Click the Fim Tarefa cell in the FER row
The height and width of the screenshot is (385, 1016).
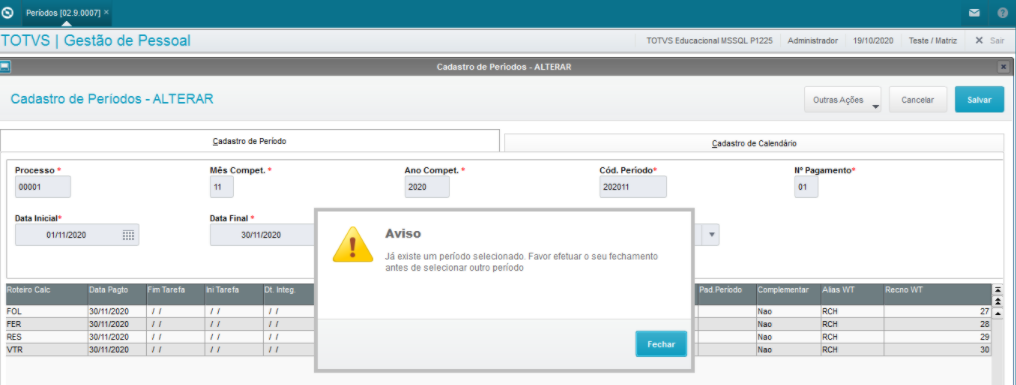point(175,323)
